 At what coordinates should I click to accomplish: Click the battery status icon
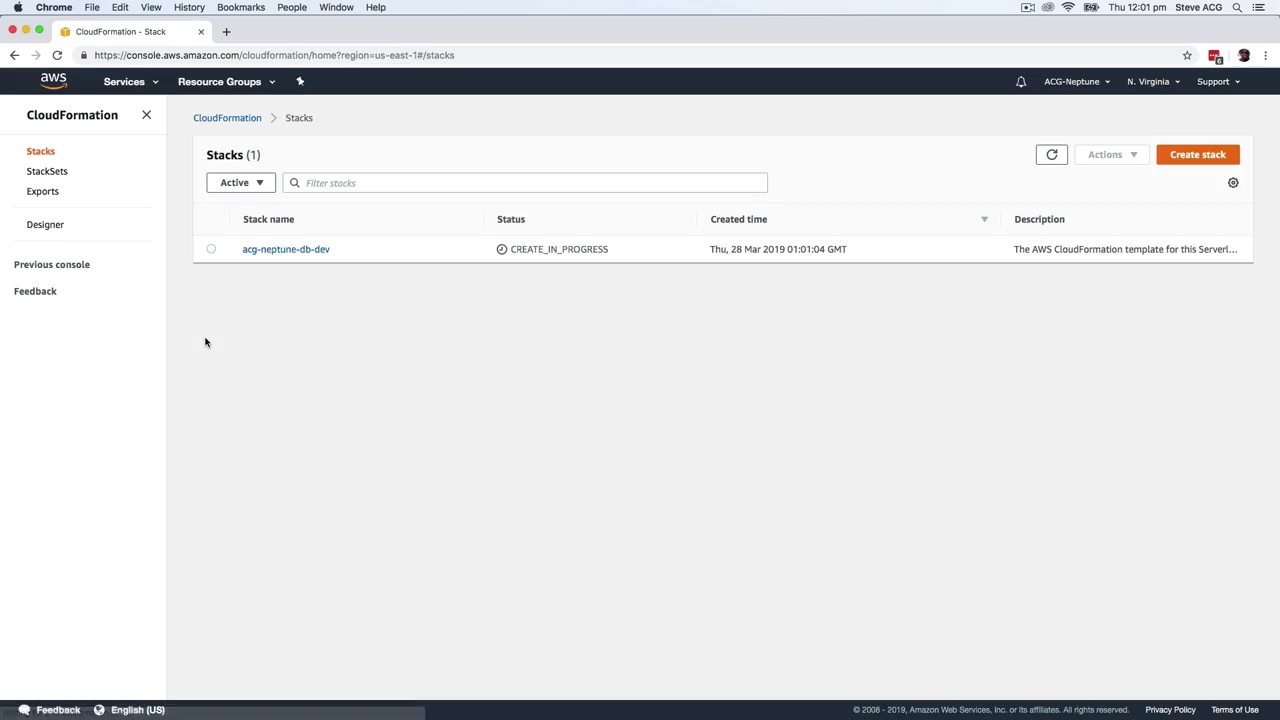point(1091,7)
